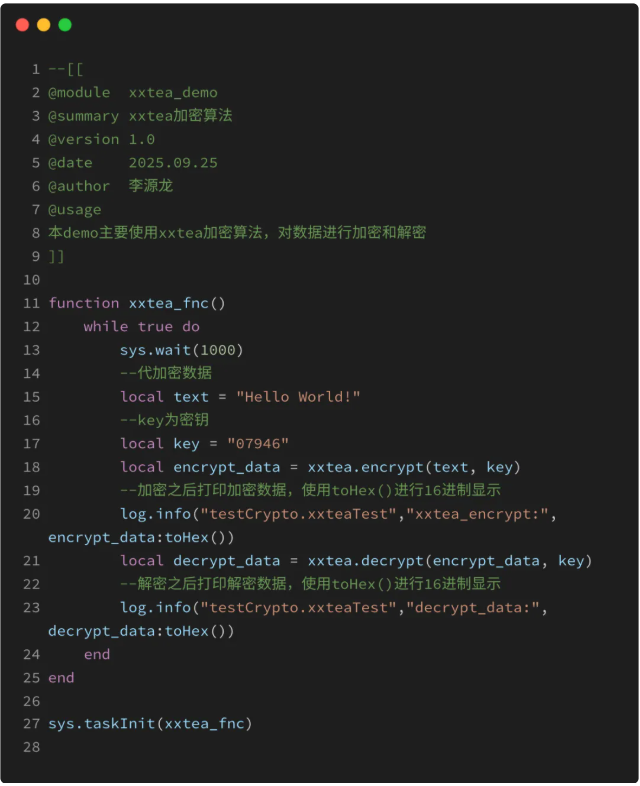Click xxtea.encrypt call on line 18
The height and width of the screenshot is (786, 640).
[x=365, y=467]
